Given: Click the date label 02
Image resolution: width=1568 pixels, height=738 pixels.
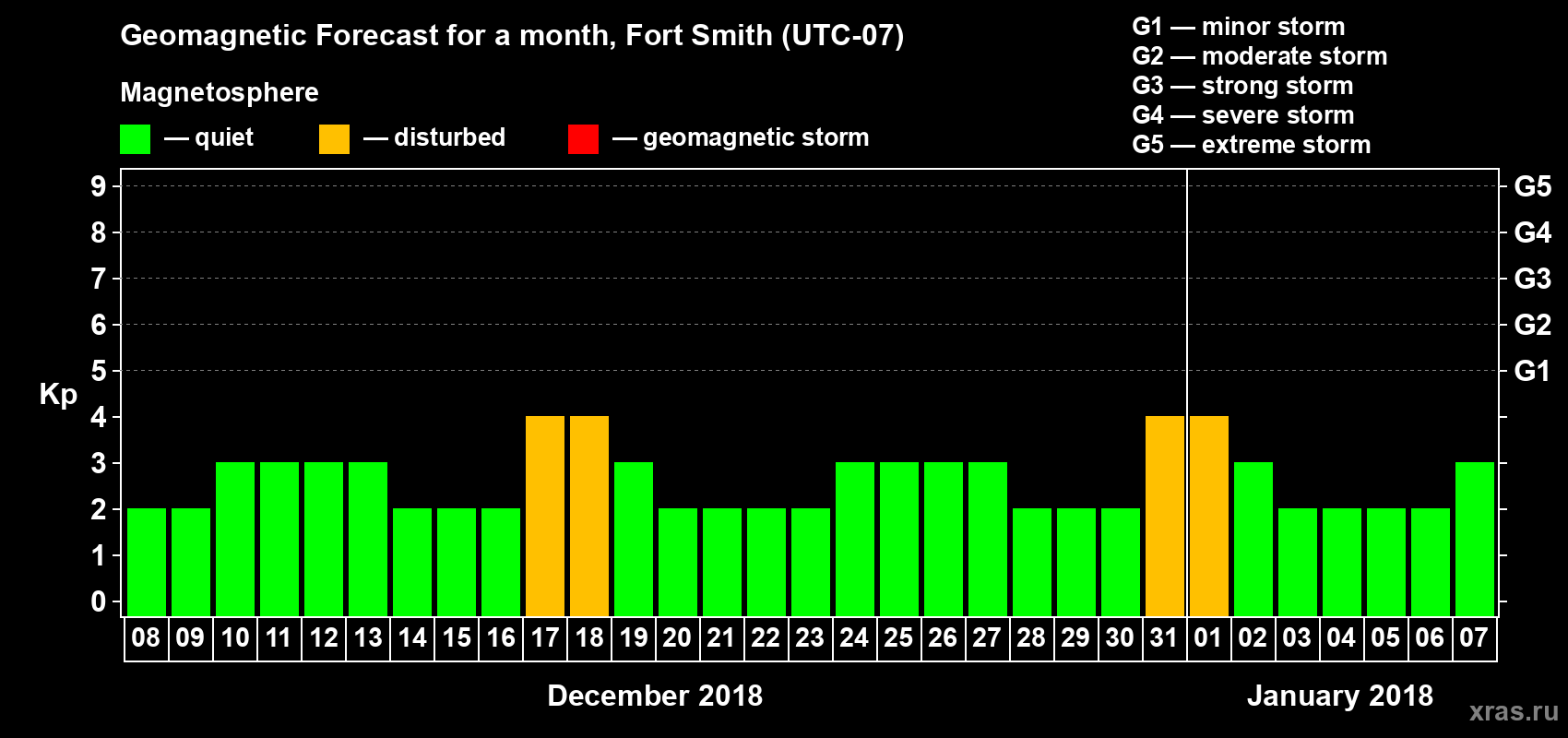Looking at the screenshot, I should coord(1253,637).
